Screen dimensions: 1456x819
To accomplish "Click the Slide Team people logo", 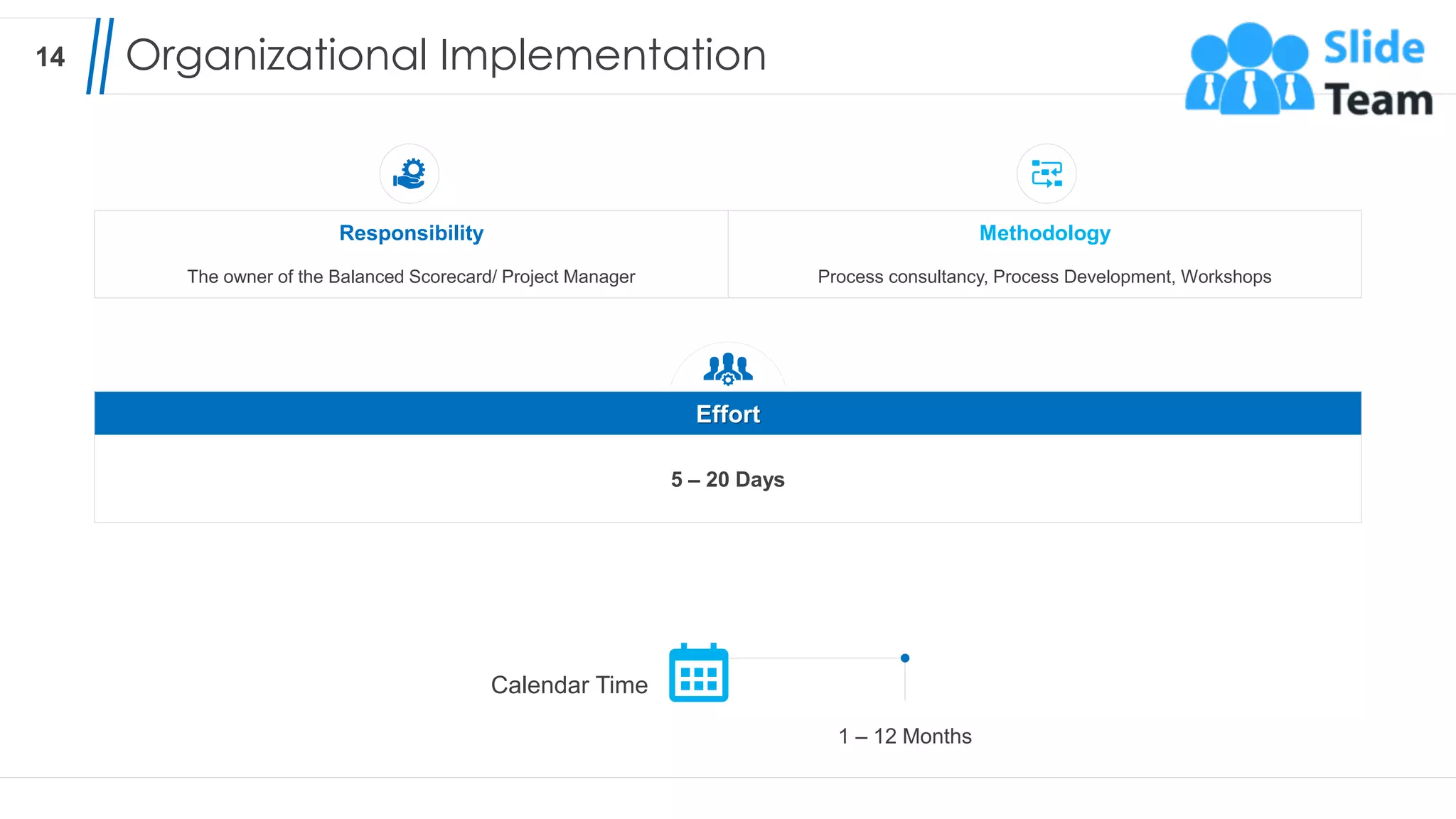I will pos(1249,70).
